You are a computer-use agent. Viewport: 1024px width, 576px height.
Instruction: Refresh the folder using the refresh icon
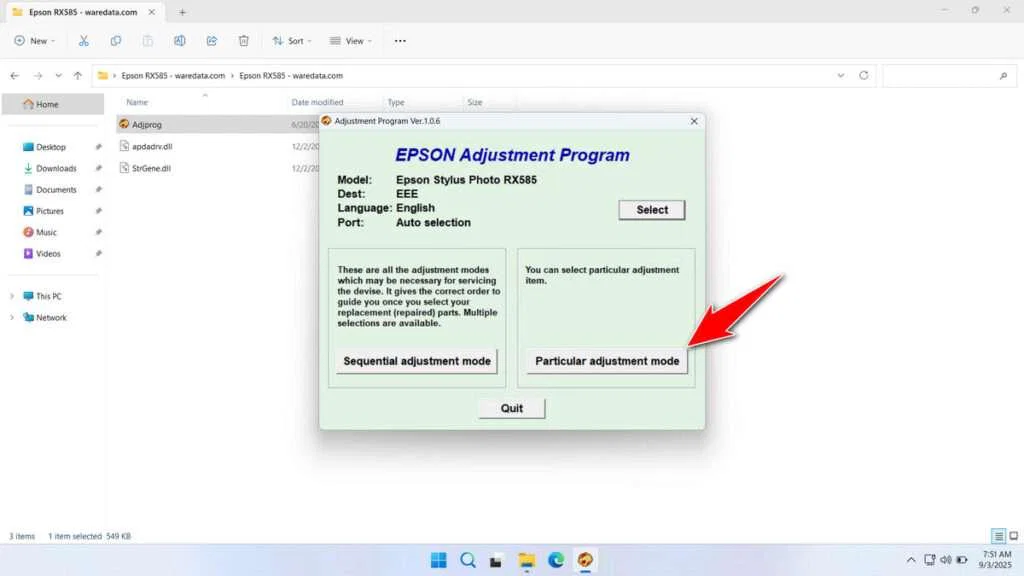click(863, 75)
